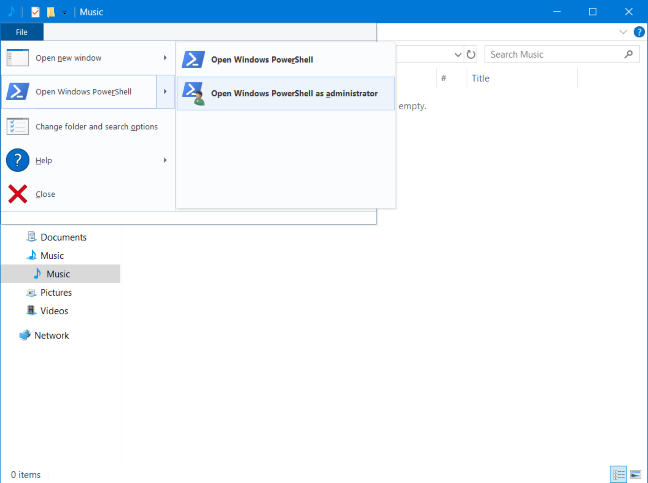Viewport: 648px width, 483px height.
Task: Expand the Help submenu arrow
Action: tap(165, 160)
